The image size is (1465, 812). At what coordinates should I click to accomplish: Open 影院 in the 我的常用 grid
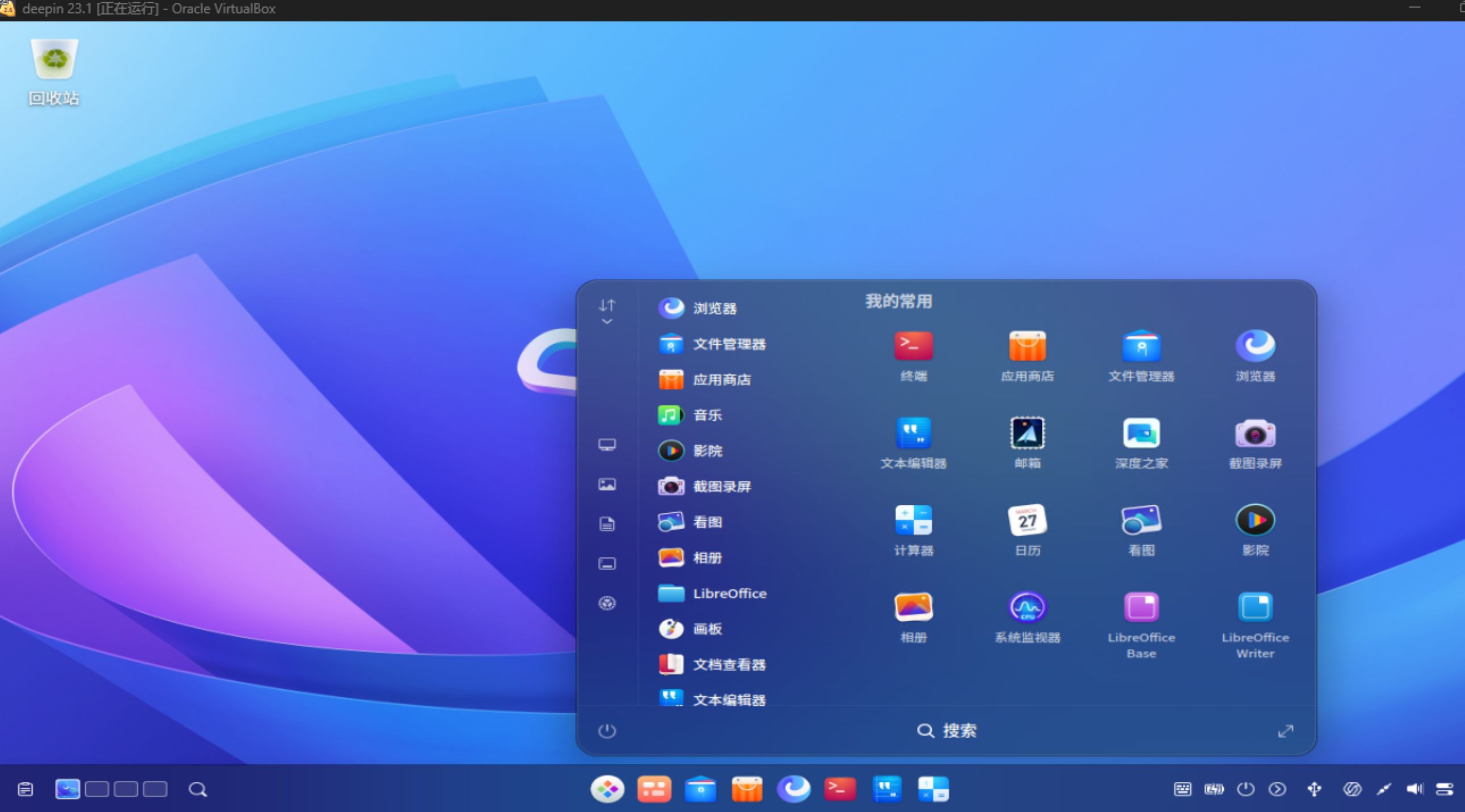tap(1255, 521)
